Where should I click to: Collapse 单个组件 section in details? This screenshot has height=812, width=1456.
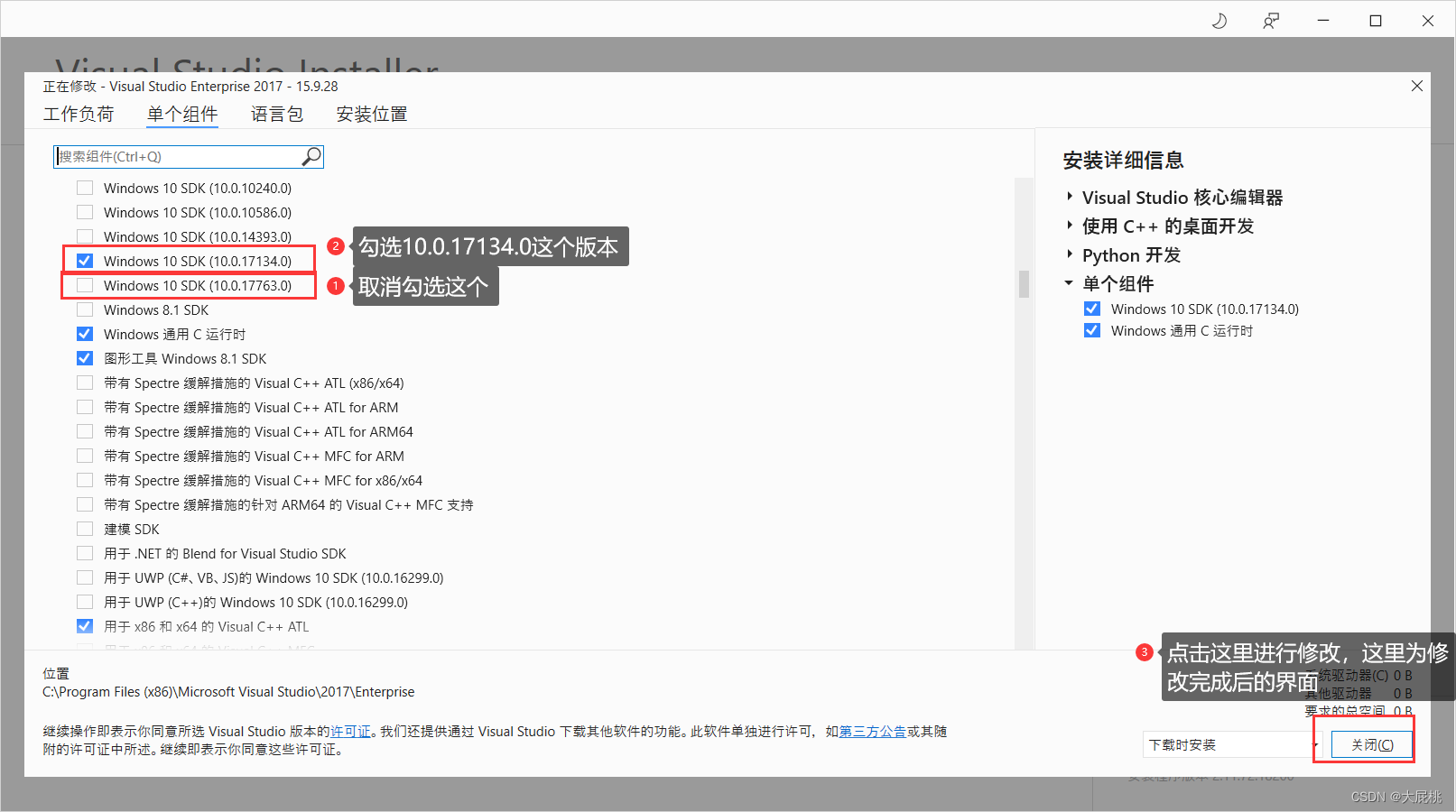pyautogui.click(x=1070, y=283)
